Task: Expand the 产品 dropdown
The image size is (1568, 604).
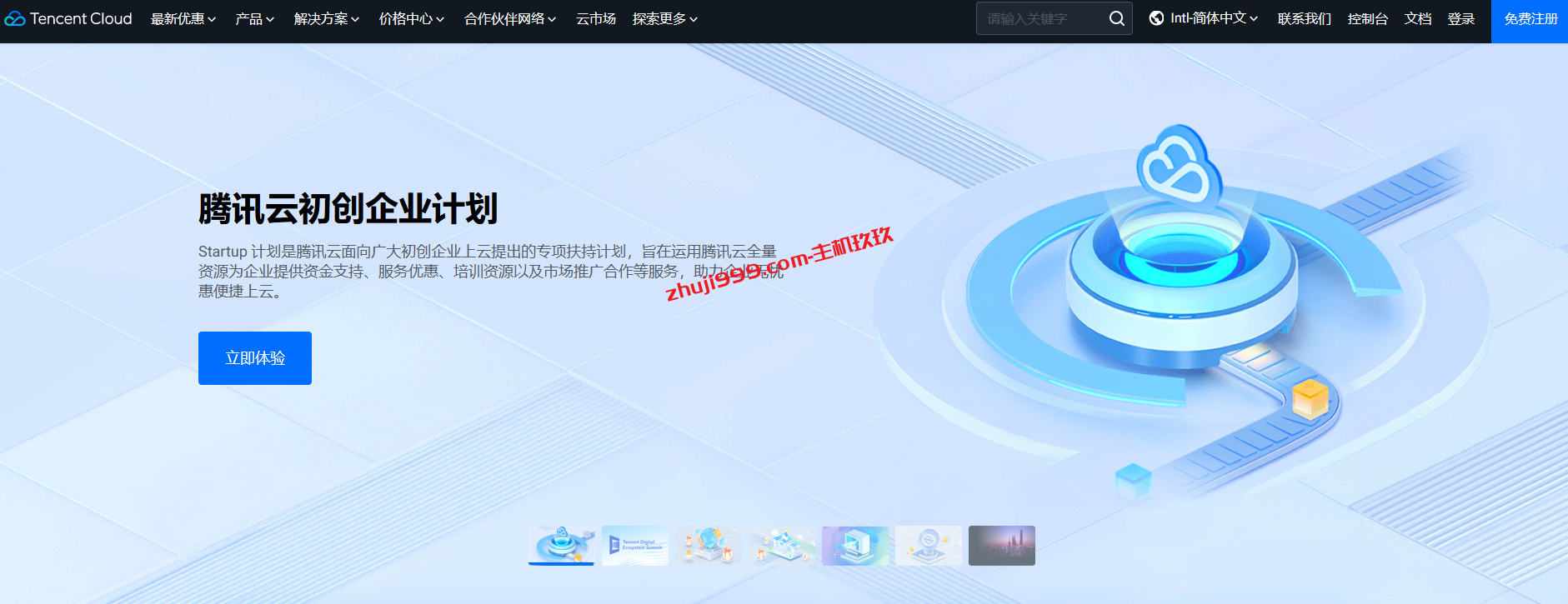Action: point(254,18)
